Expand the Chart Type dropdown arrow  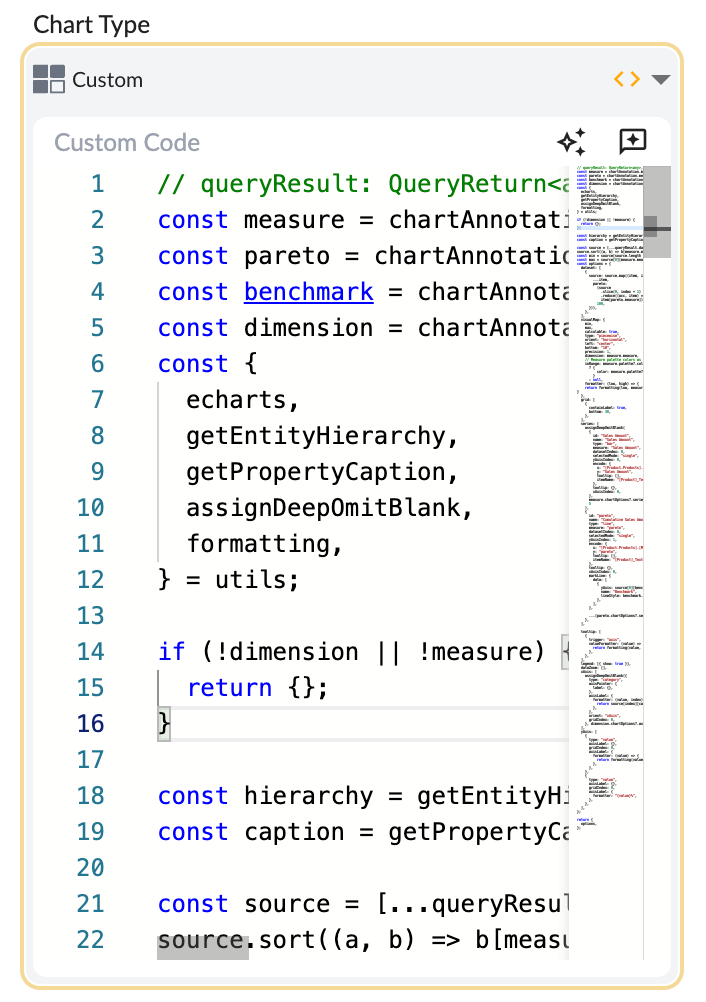pyautogui.click(x=660, y=80)
